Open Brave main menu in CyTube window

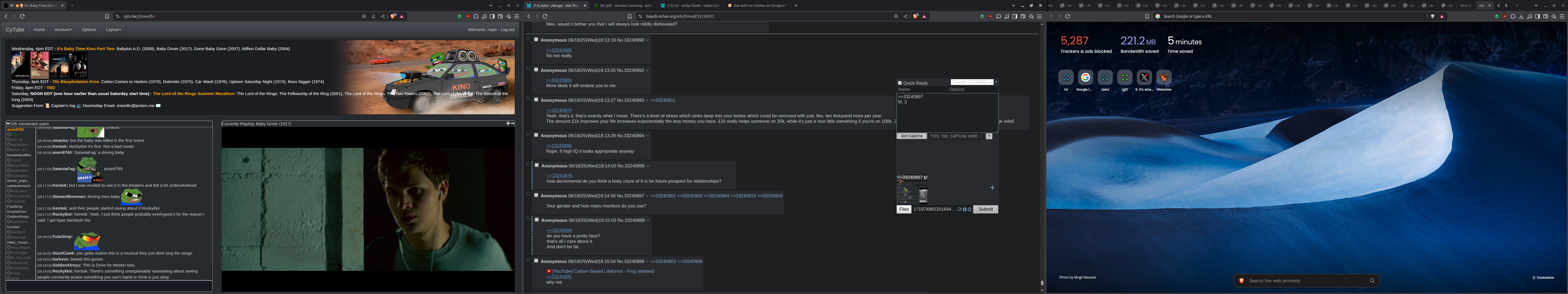517,16
